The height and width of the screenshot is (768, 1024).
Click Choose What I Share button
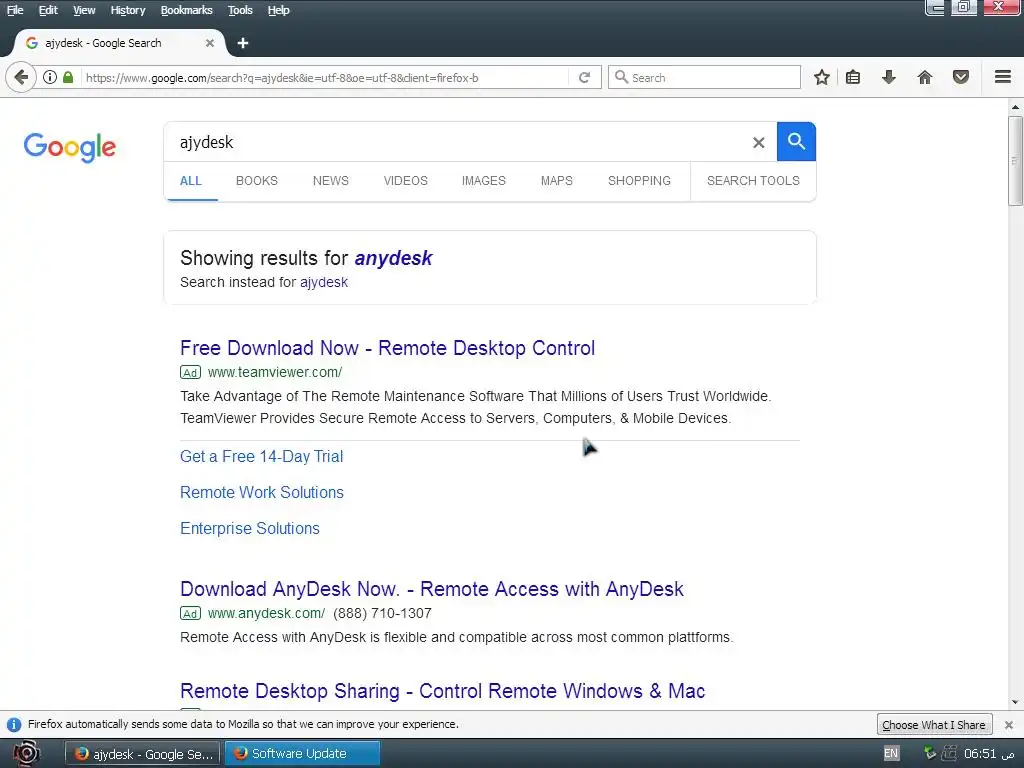[934, 725]
